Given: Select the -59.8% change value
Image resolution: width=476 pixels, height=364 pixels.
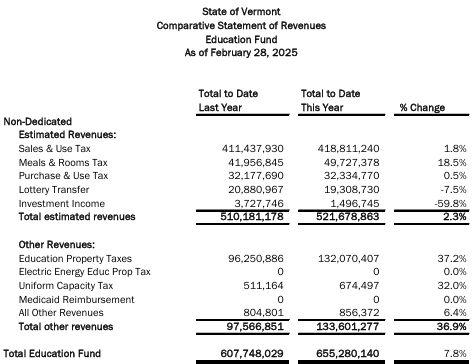Looking at the screenshot, I should [451, 203].
